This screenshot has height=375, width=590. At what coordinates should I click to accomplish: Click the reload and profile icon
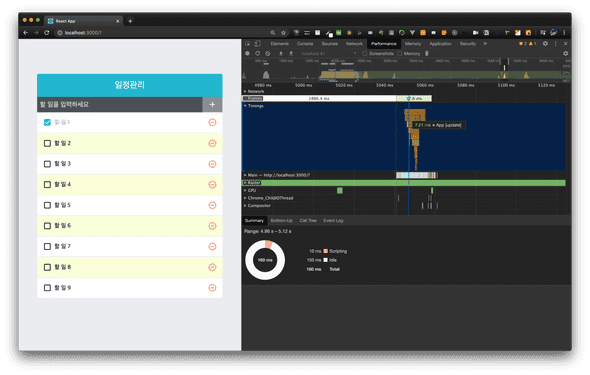(257, 53)
